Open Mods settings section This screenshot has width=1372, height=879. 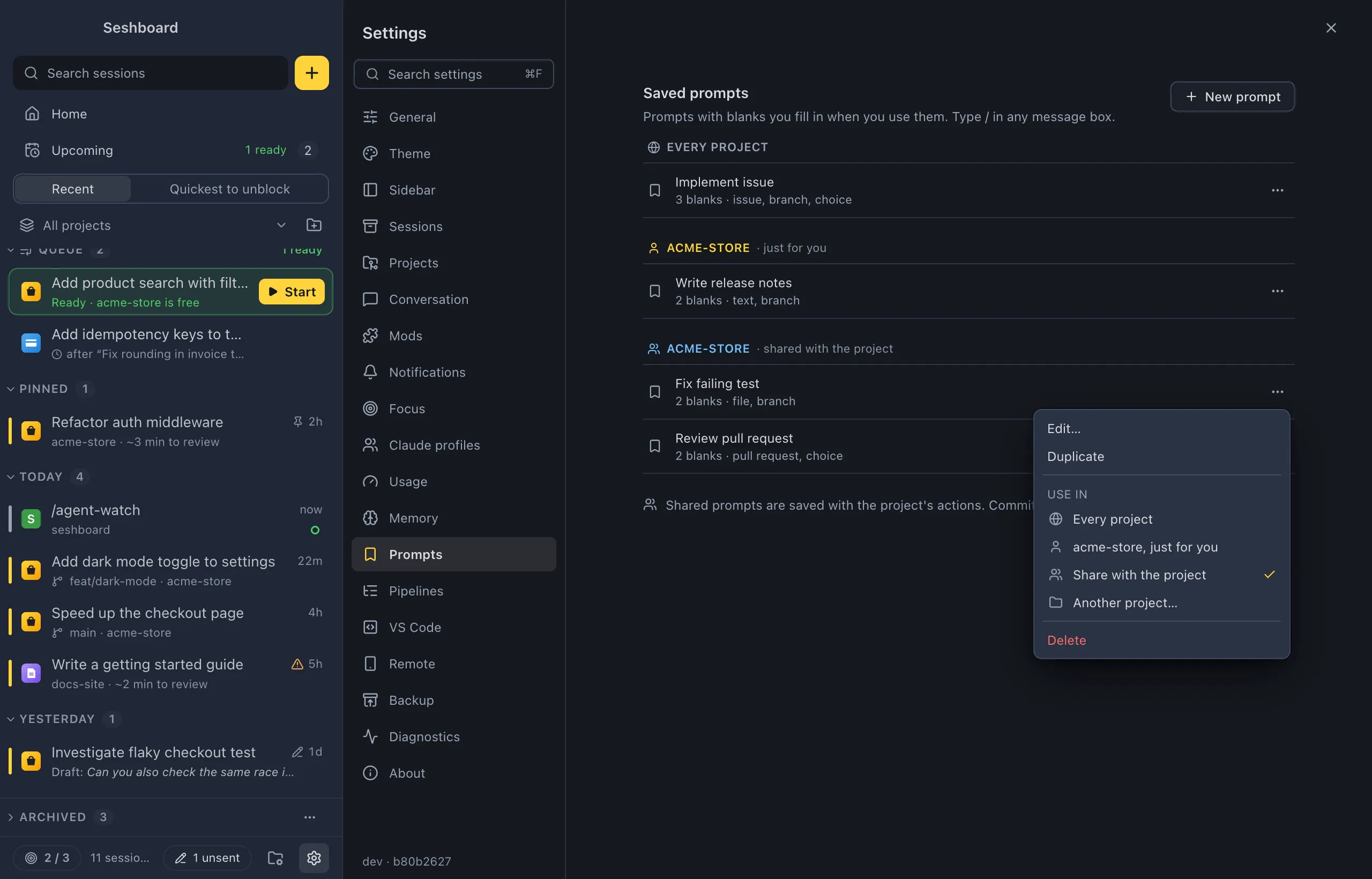[x=454, y=336]
